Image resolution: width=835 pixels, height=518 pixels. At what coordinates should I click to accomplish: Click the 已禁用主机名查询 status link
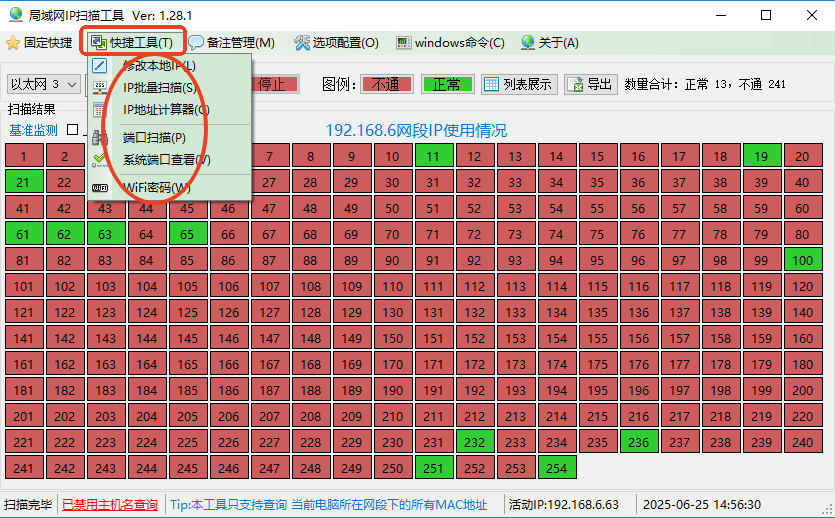pos(110,505)
